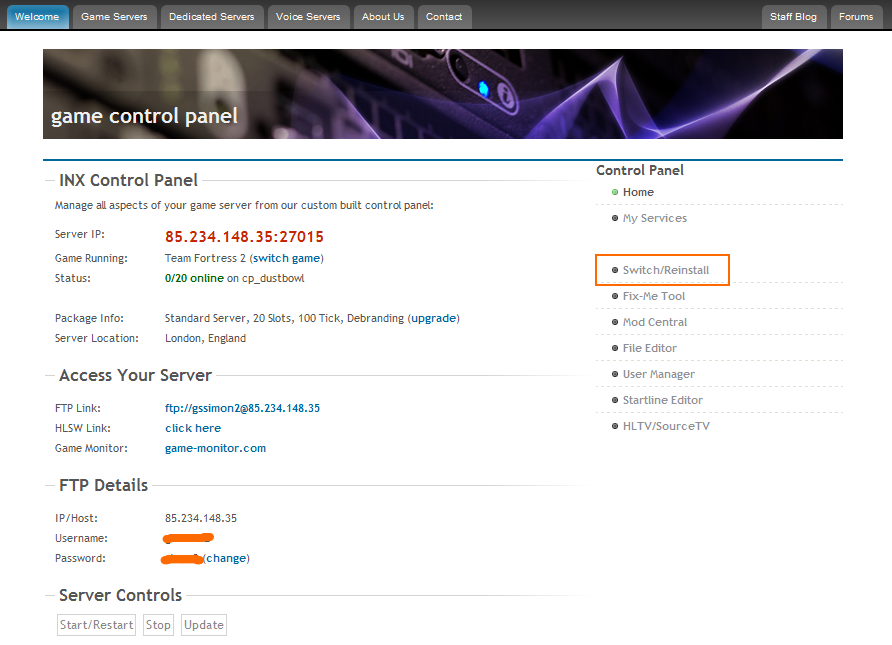892x645 pixels.
Task: Open HLTV/SourceTV in sidebar
Action: 666,427
